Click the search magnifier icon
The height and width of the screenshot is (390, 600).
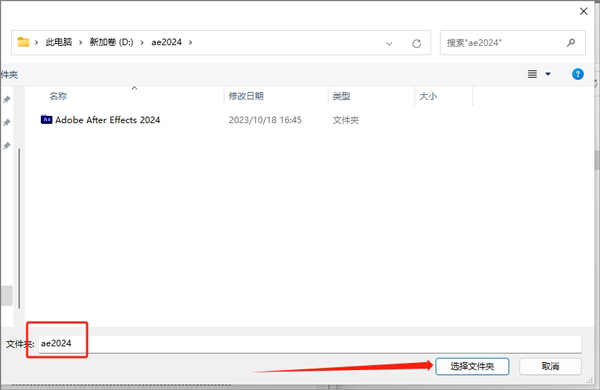(571, 42)
